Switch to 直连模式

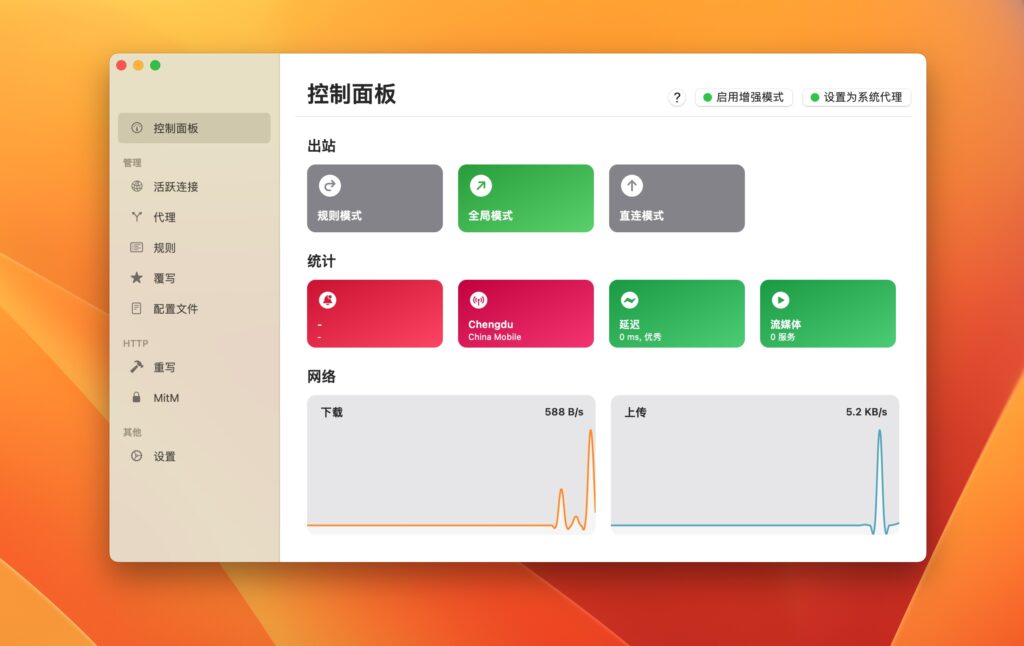click(676, 198)
